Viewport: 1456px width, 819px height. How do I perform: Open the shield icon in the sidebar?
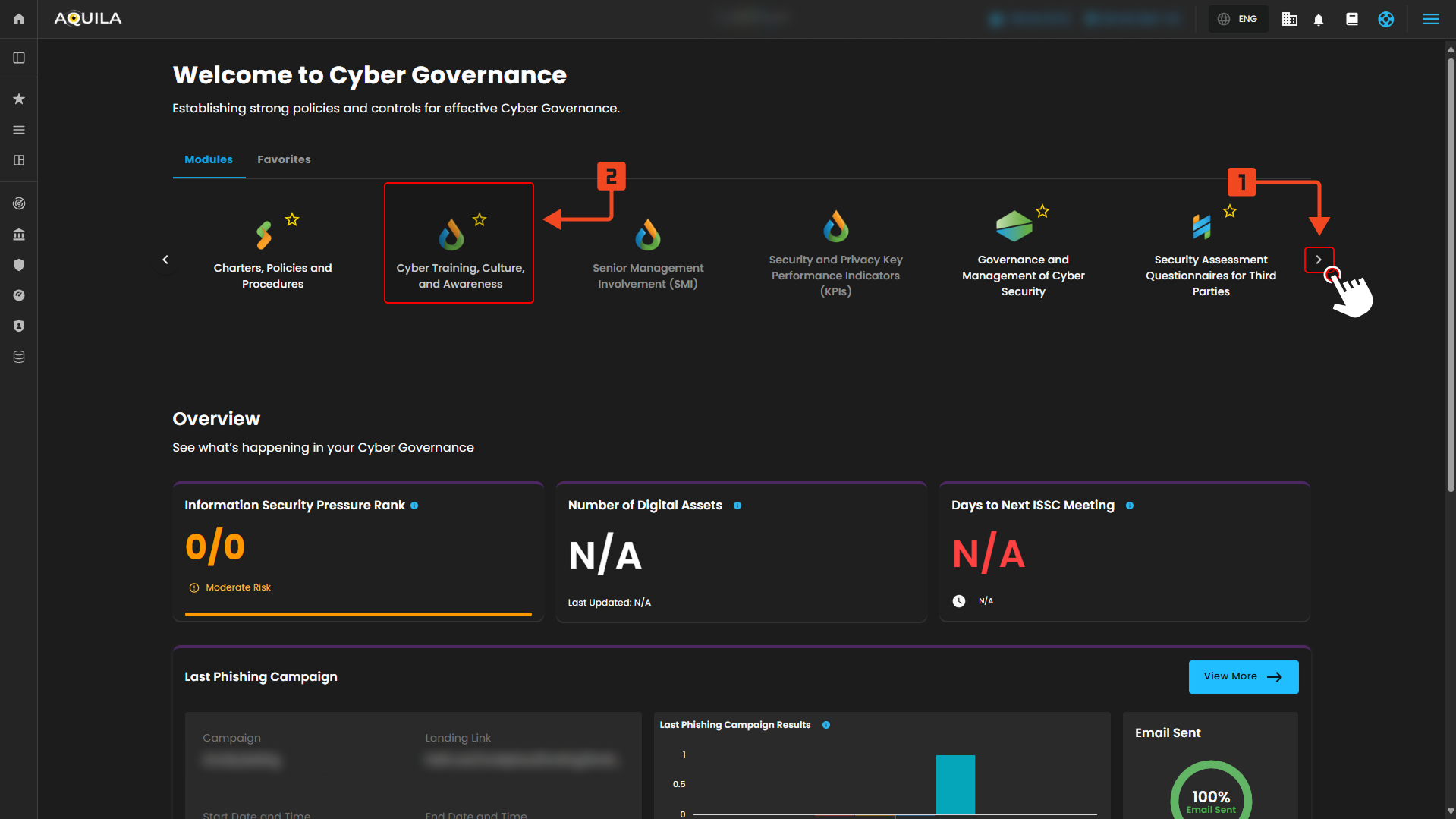point(19,265)
